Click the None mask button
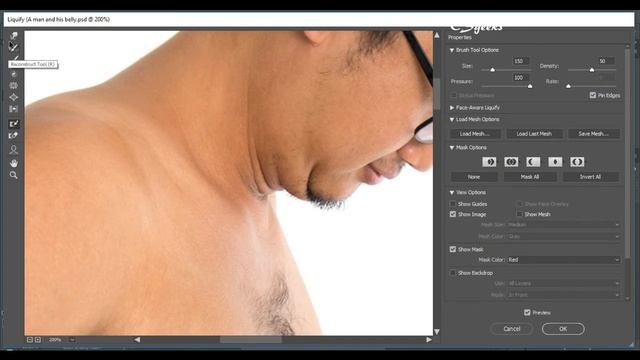Image resolution: width=640 pixels, height=360 pixels. pyautogui.click(x=474, y=177)
